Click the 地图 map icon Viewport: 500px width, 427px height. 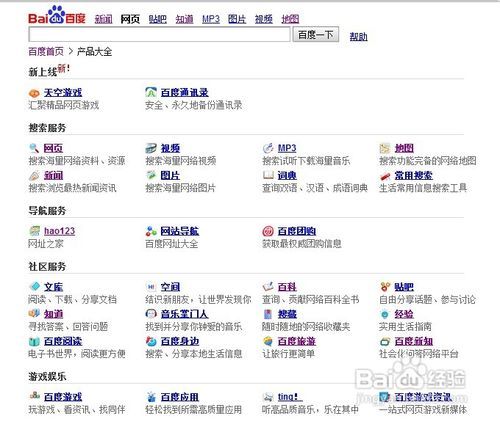(x=385, y=148)
